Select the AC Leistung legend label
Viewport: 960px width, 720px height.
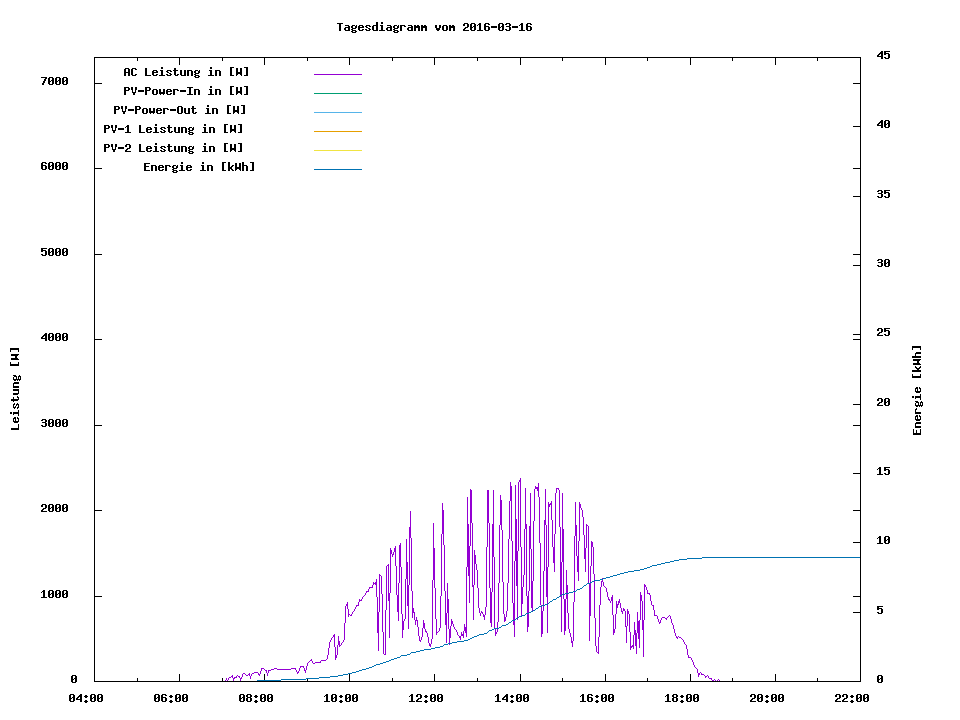click(x=186, y=72)
